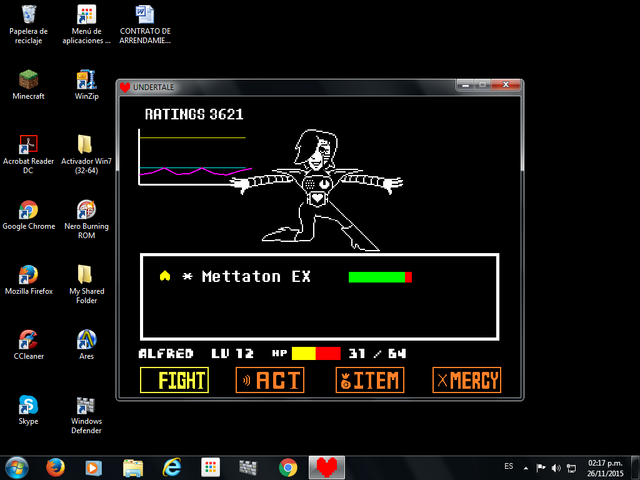640x480 pixels.
Task: Choose the ITEM battle option
Action: pyautogui.click(x=370, y=380)
